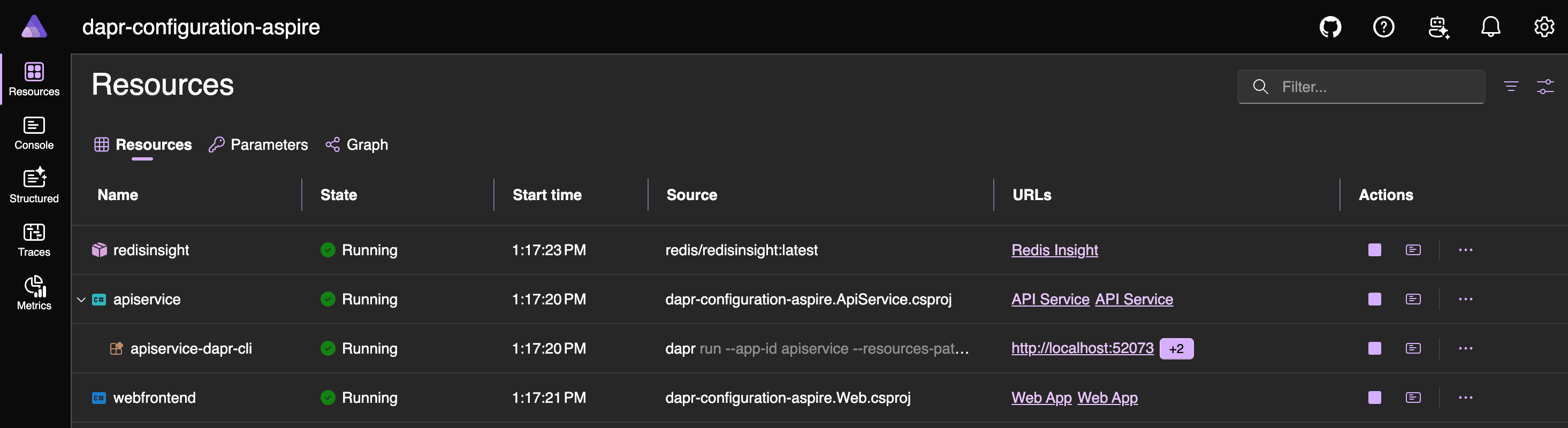Open the second API Service link

tap(1134, 300)
